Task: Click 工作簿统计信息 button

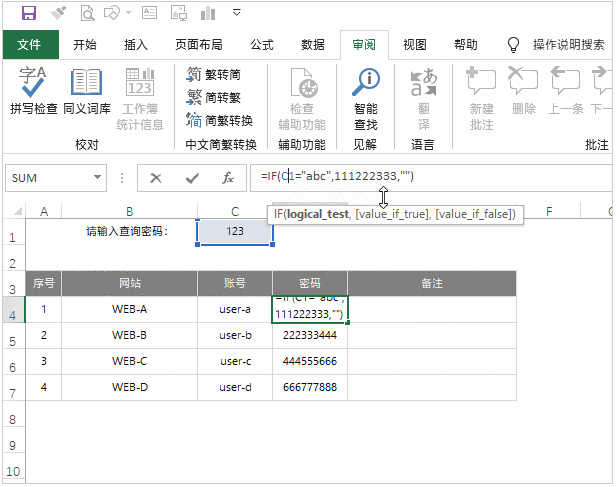Action: tap(140, 99)
